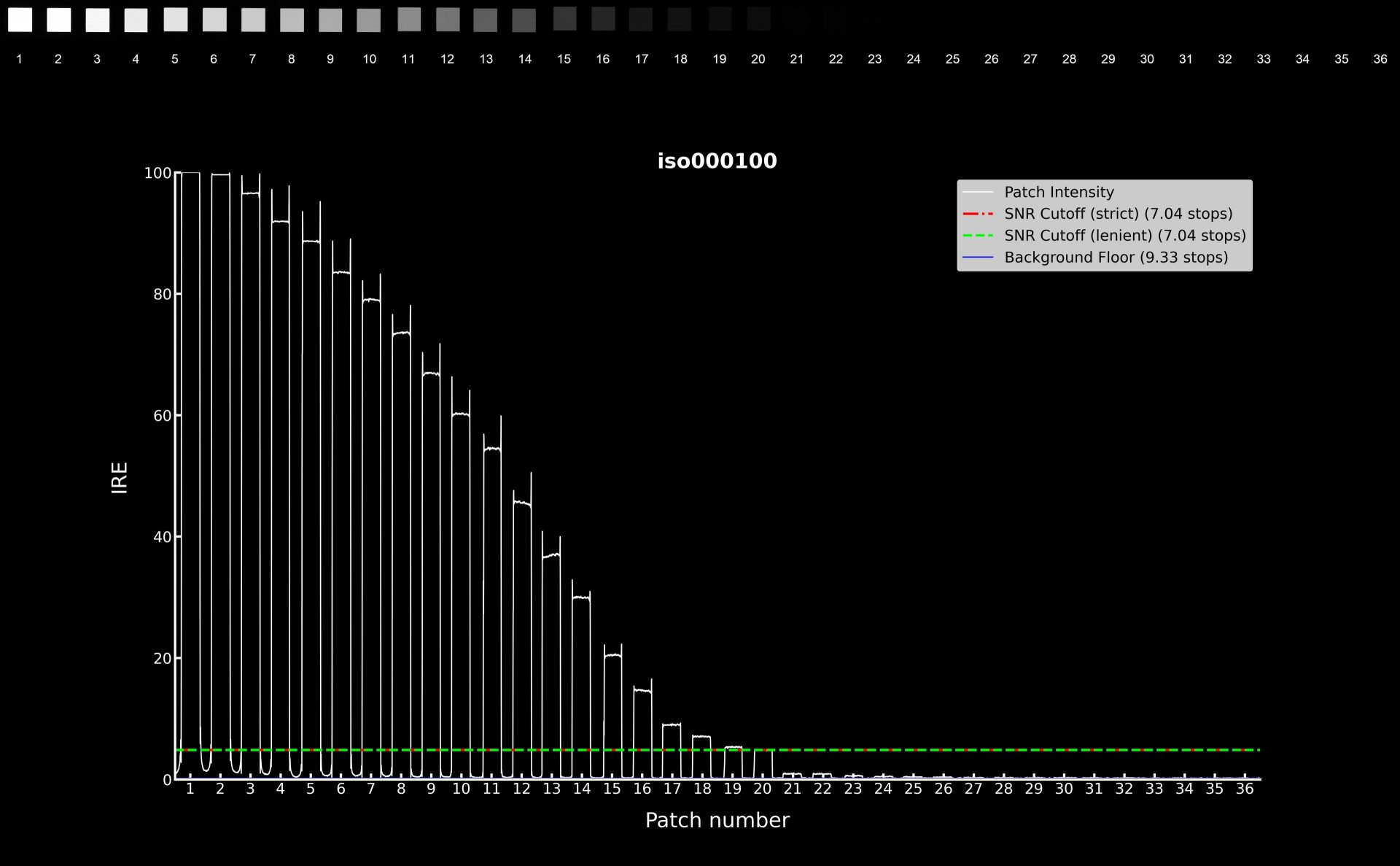1400x866 pixels.
Task: Click Background Floor legend entry
Action: (1116, 258)
